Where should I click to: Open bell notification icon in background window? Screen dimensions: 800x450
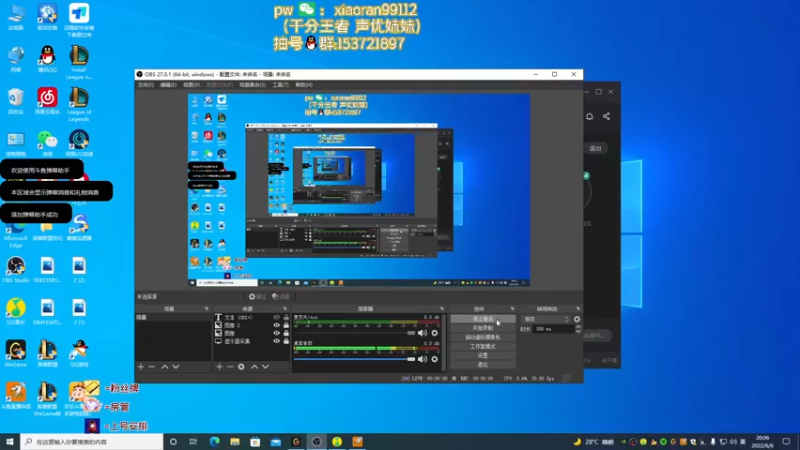pos(589,116)
